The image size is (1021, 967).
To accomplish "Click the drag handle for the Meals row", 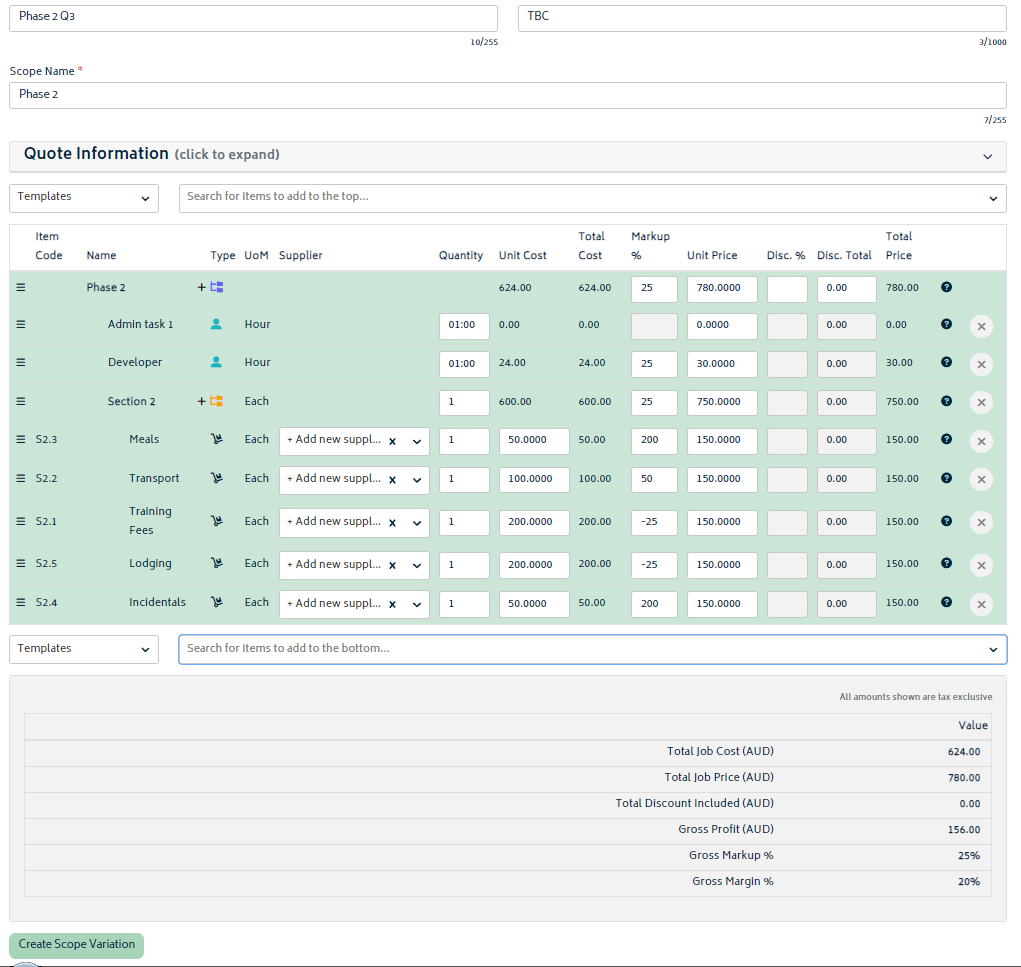I will pos(21,440).
